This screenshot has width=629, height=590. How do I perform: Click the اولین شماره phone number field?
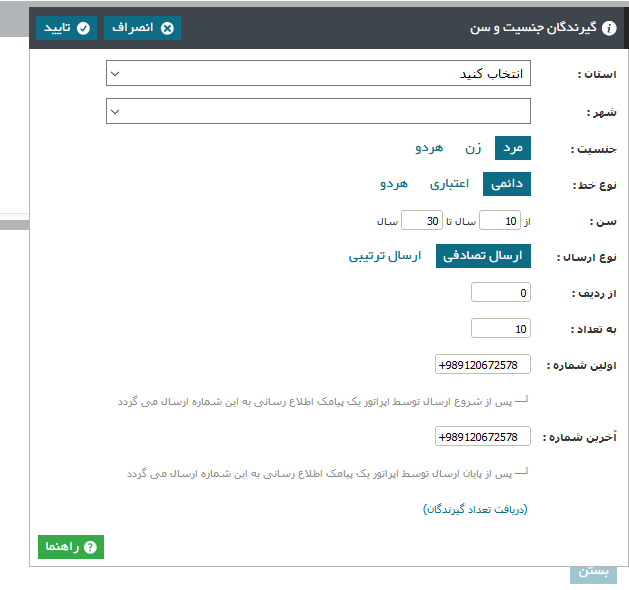[x=483, y=364]
